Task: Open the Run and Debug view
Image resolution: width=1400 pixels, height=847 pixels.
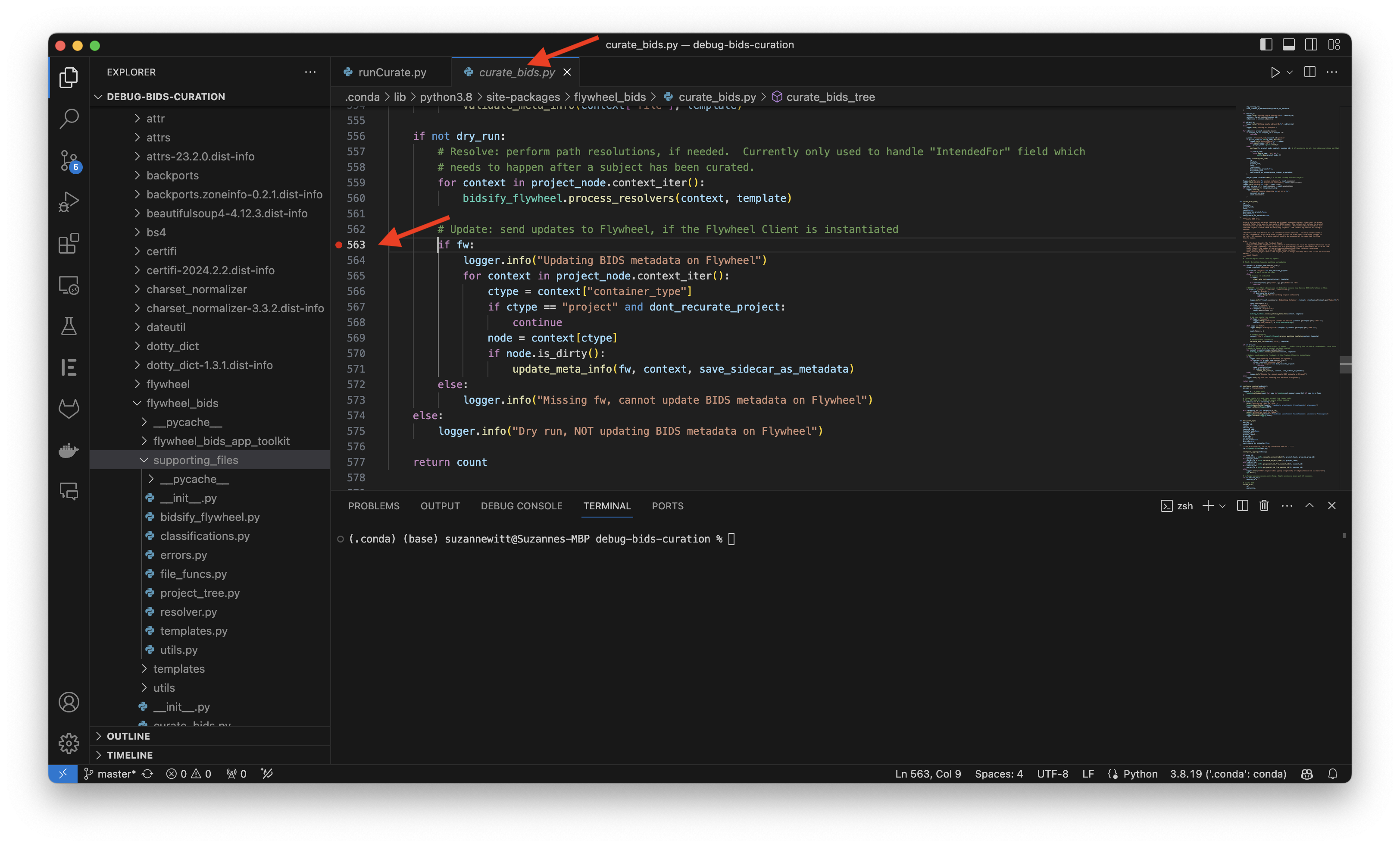Action: (x=69, y=202)
